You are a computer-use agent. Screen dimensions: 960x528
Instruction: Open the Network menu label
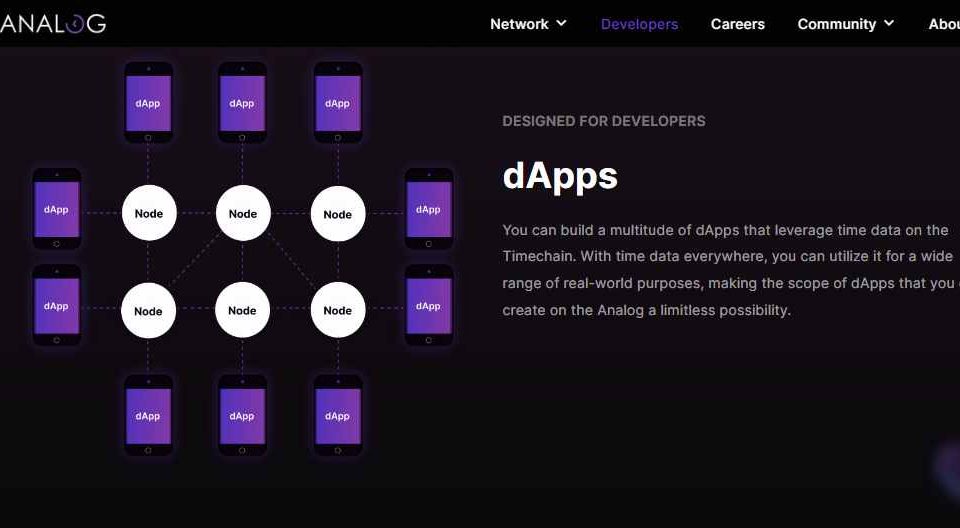[519, 24]
